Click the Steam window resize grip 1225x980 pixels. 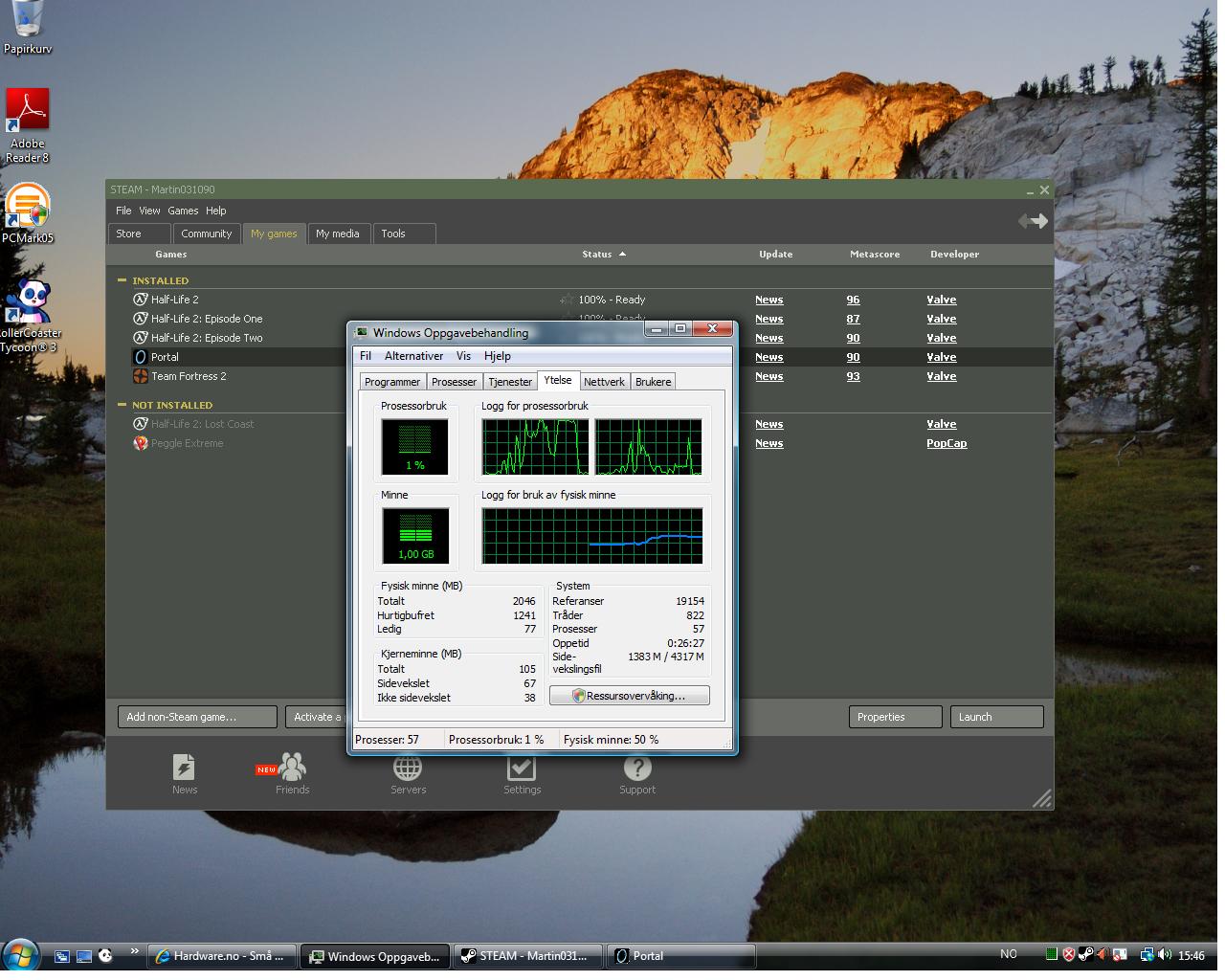click(x=1042, y=798)
